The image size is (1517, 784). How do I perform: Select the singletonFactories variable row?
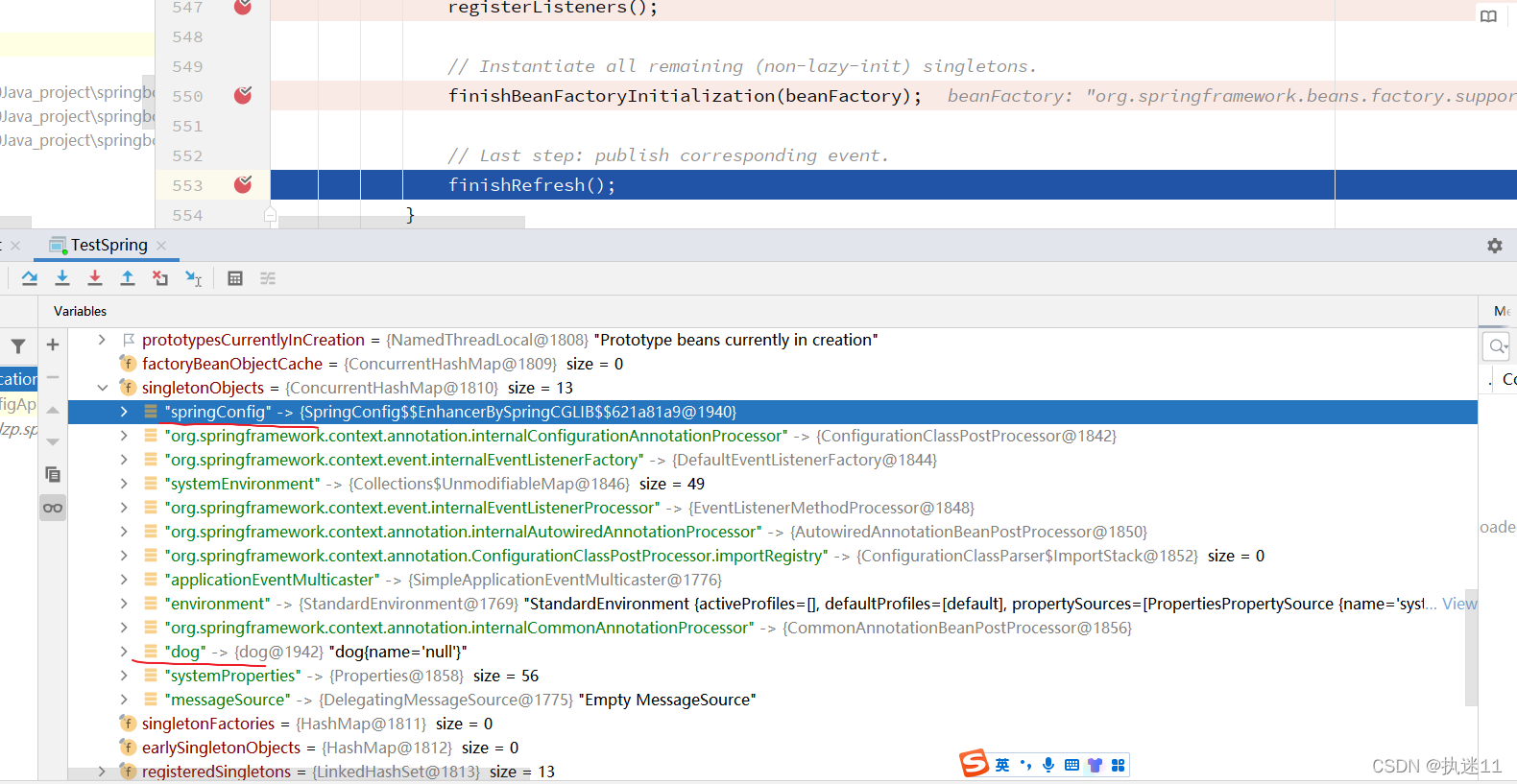click(773, 724)
